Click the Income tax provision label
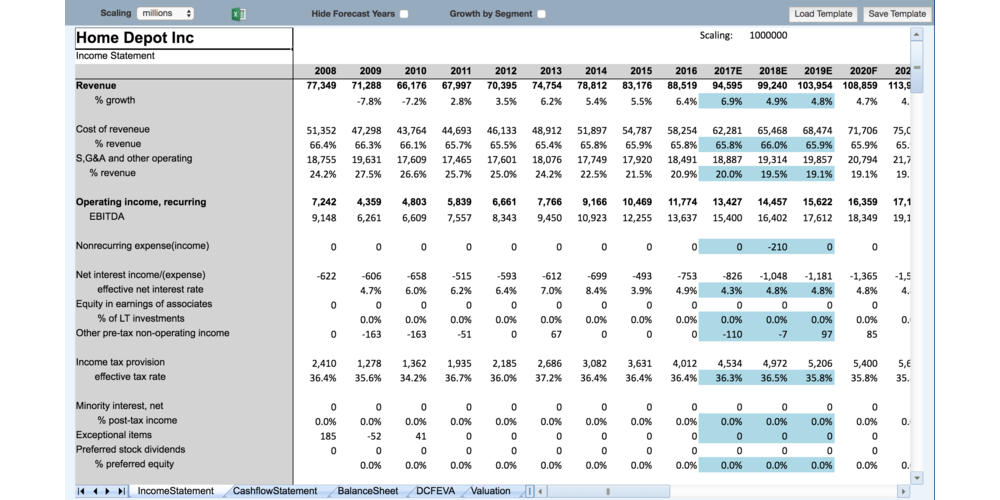Image resolution: width=1000 pixels, height=500 pixels. tap(121, 362)
